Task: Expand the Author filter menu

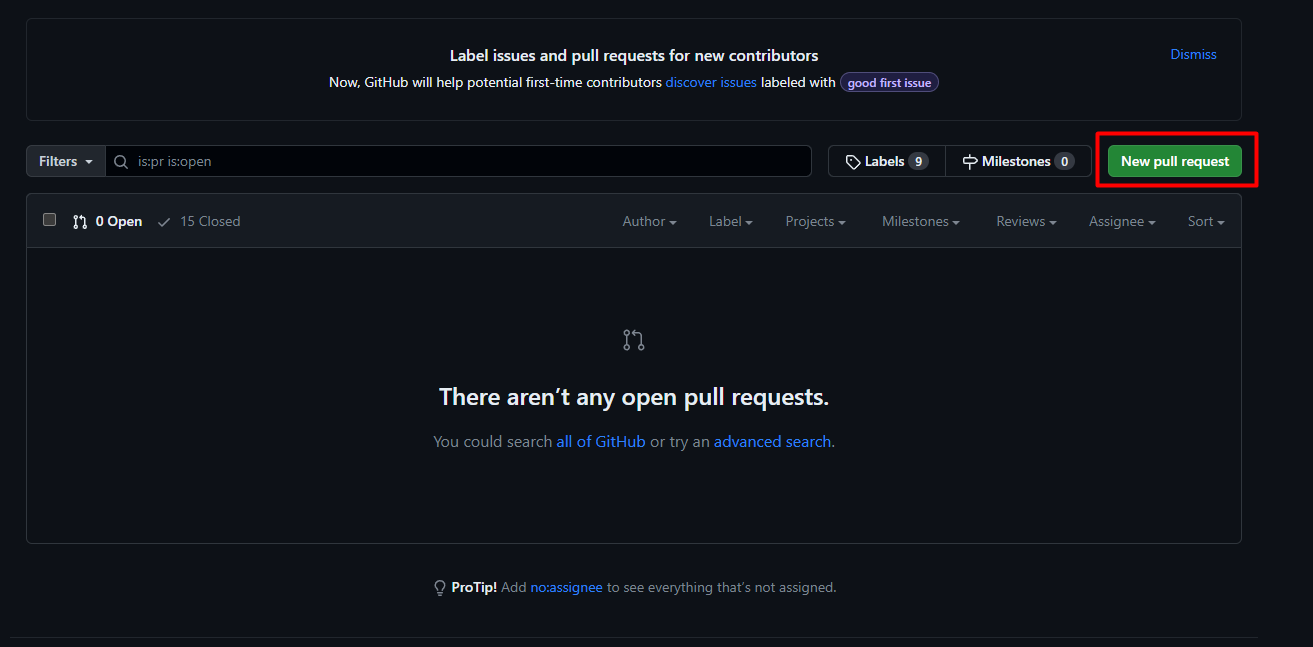Action: 649,222
